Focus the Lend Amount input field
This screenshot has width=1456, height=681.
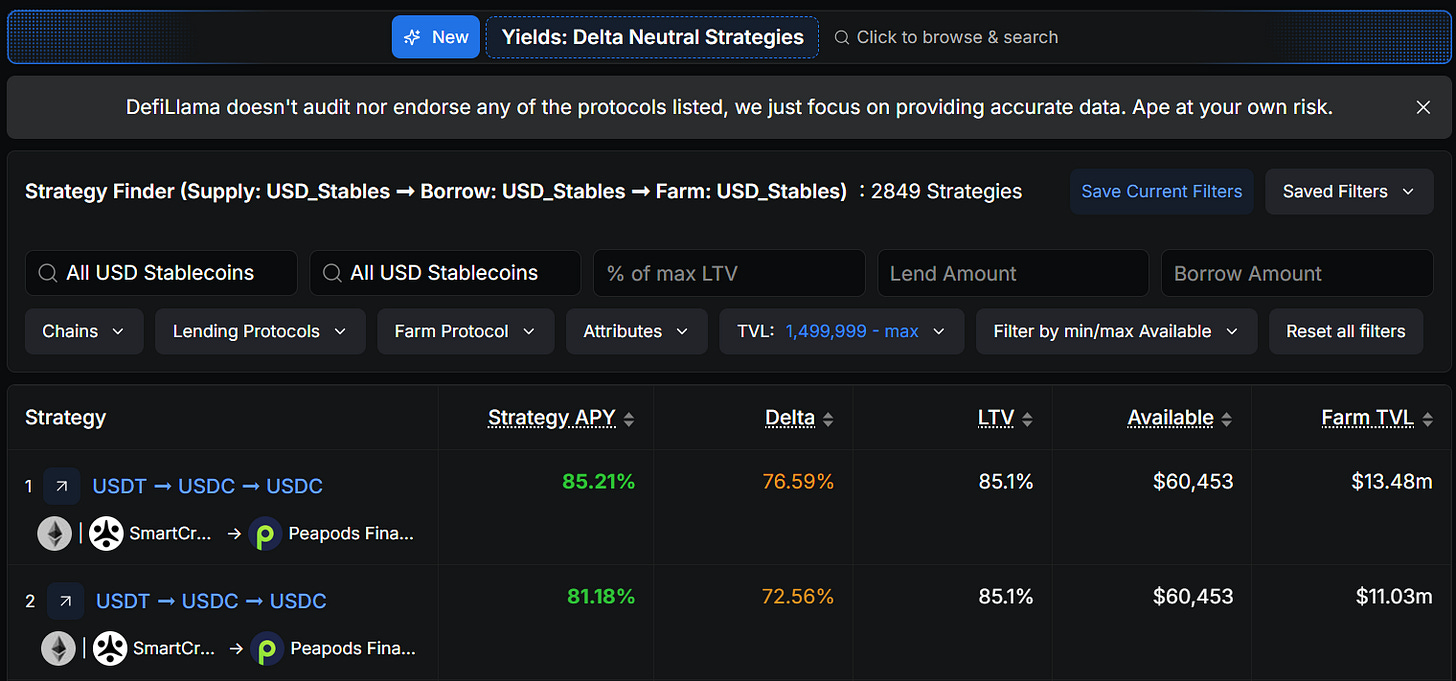[x=1012, y=273]
